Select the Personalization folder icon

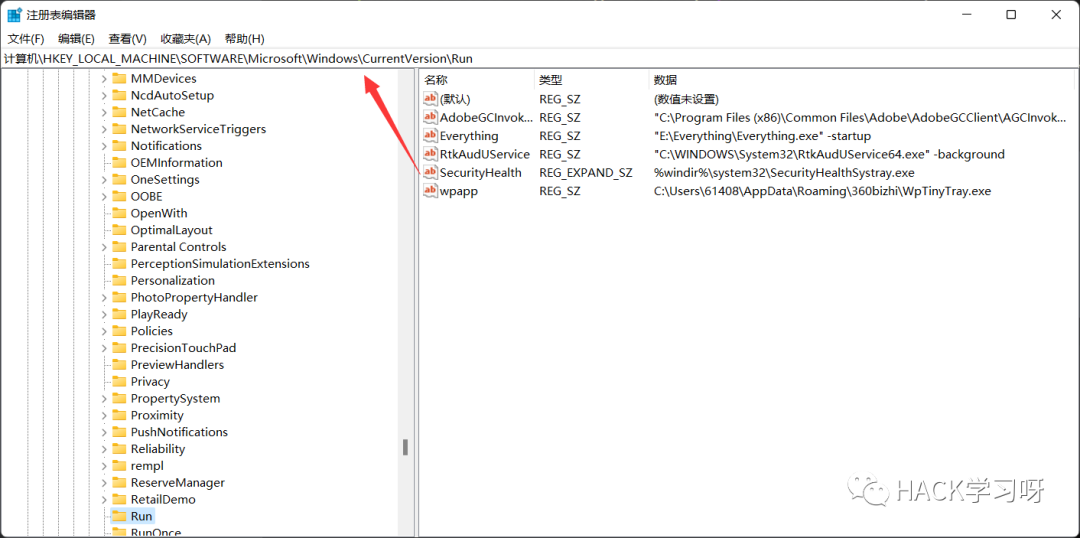(119, 281)
